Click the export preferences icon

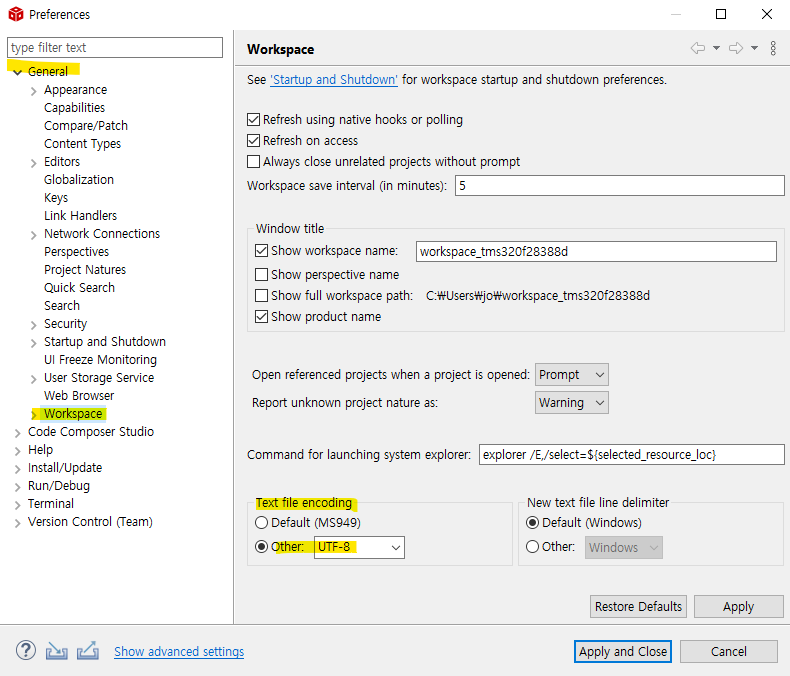(88, 651)
